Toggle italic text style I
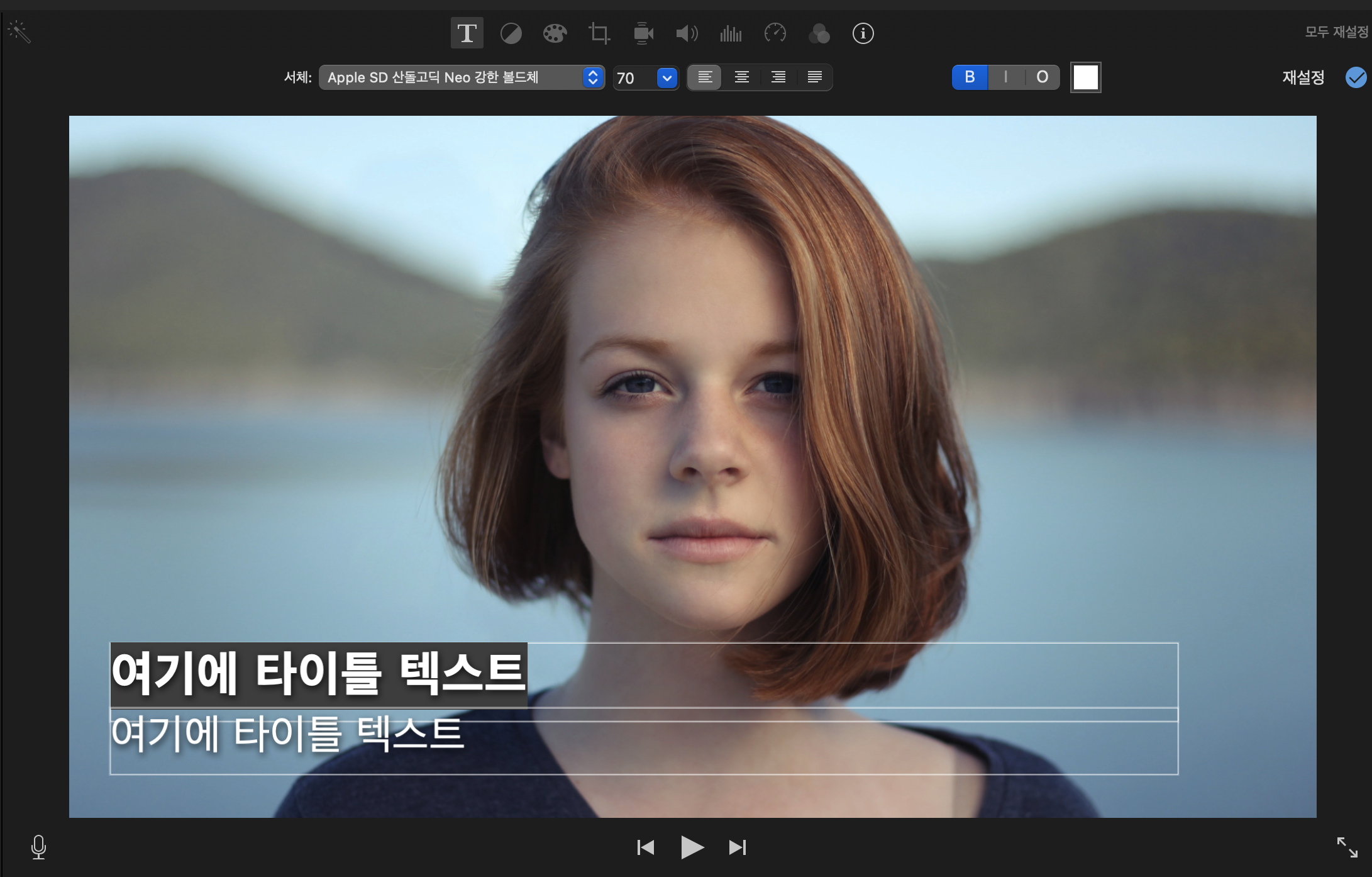1372x877 pixels. (1006, 77)
